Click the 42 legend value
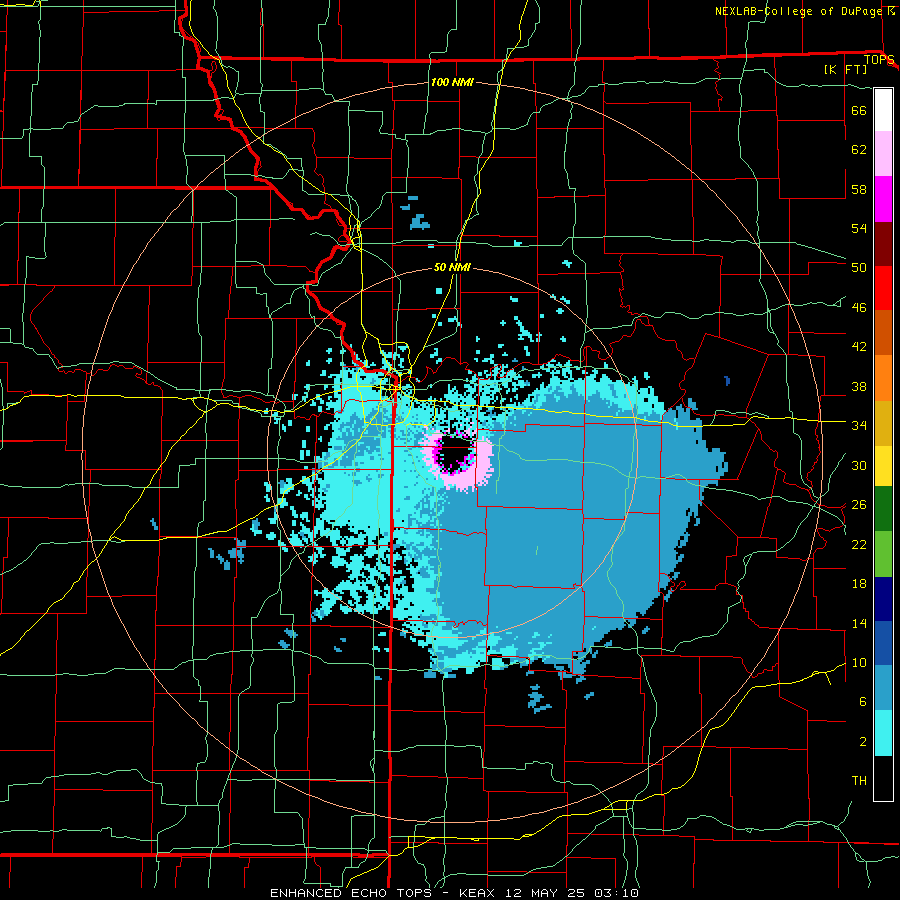 point(859,347)
